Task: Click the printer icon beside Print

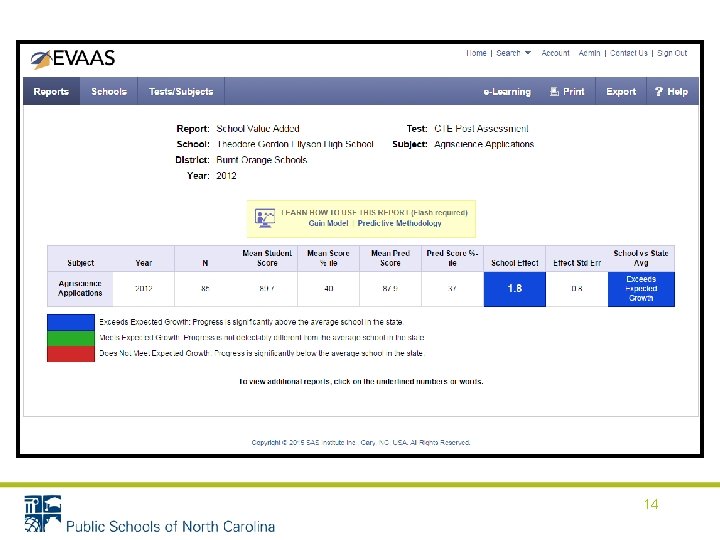Action: click(554, 91)
